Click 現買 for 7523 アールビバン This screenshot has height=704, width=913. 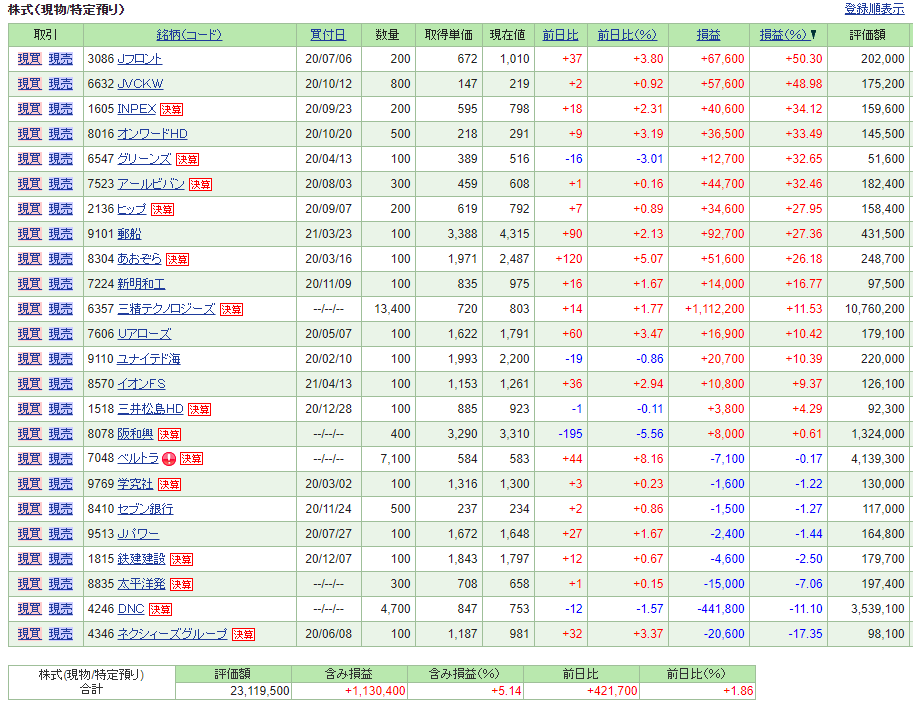point(30,184)
